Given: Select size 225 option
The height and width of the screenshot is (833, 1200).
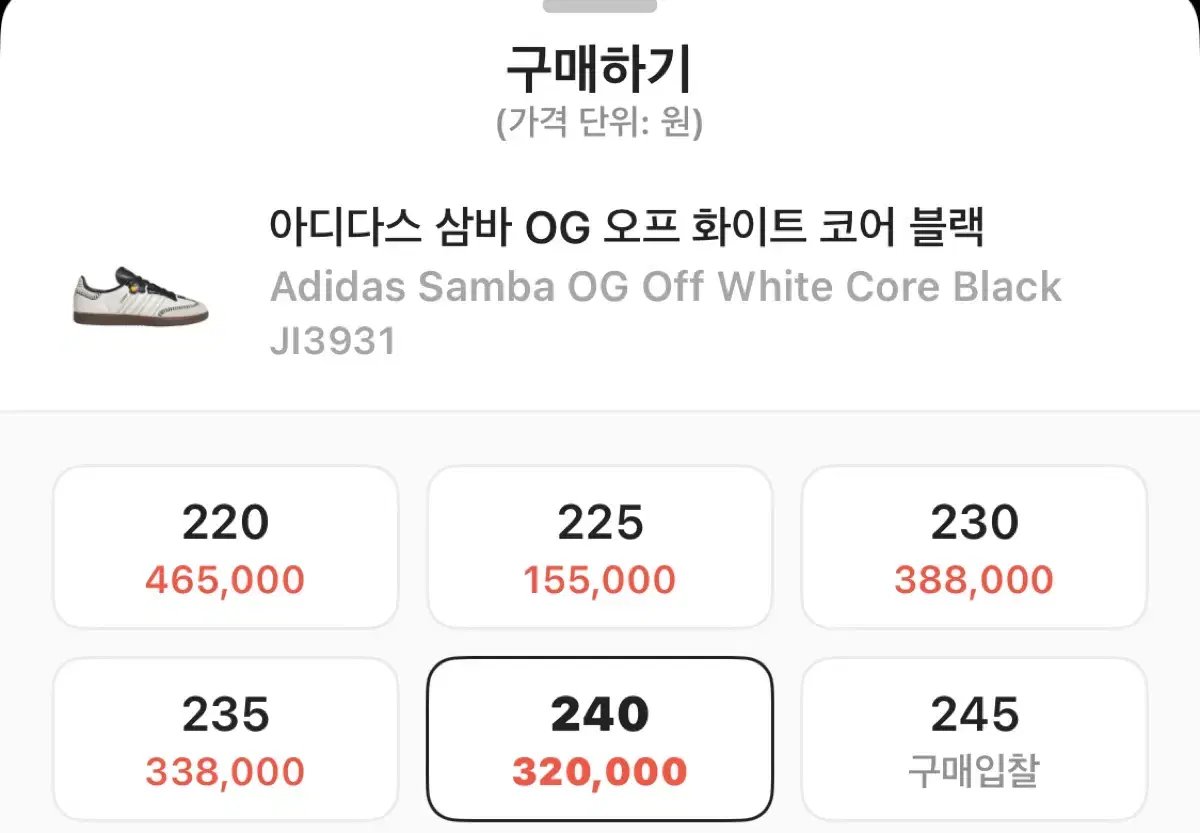Looking at the screenshot, I should click(600, 547).
